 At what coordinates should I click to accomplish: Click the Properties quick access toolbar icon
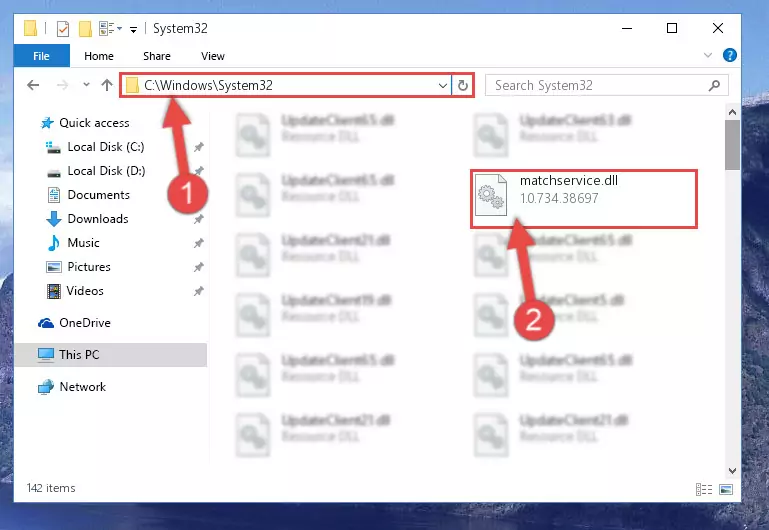click(63, 29)
